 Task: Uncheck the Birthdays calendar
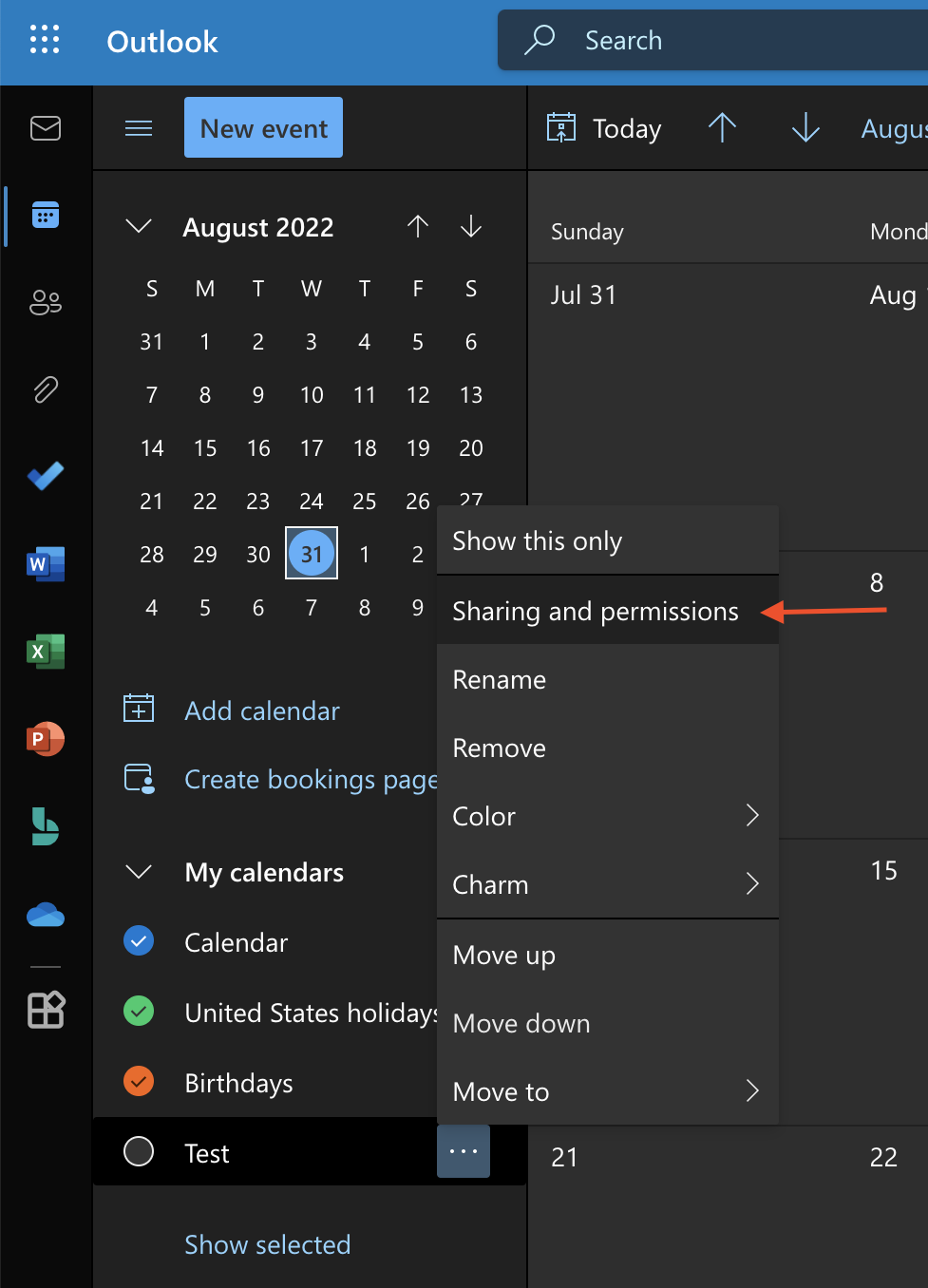tap(139, 1081)
